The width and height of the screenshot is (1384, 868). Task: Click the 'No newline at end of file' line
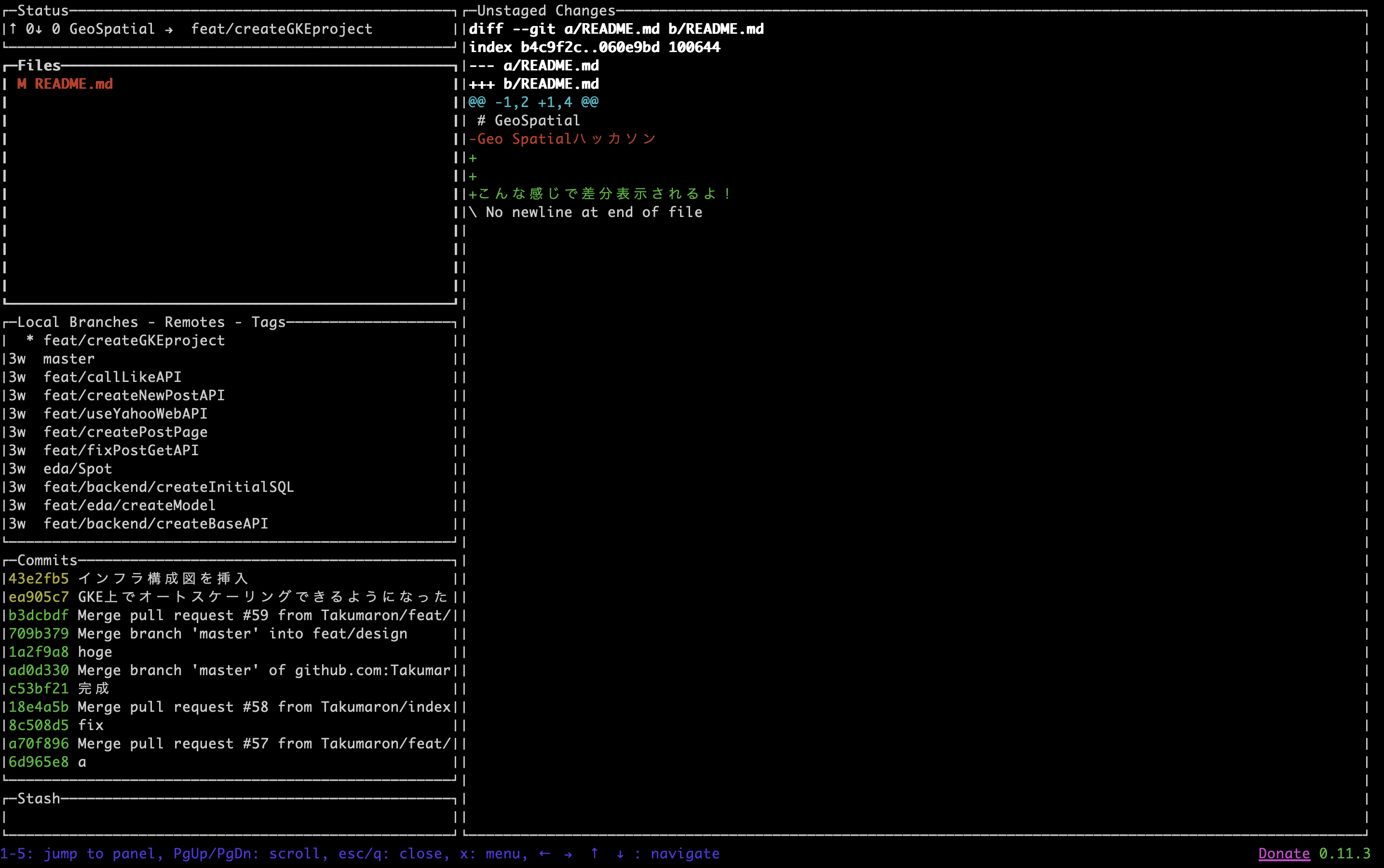(585, 212)
